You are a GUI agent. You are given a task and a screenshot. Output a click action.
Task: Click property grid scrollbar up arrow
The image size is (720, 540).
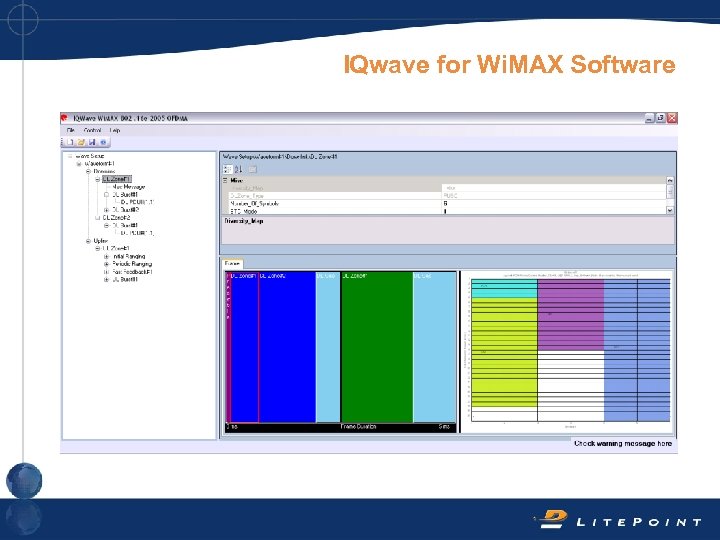tap(670, 181)
